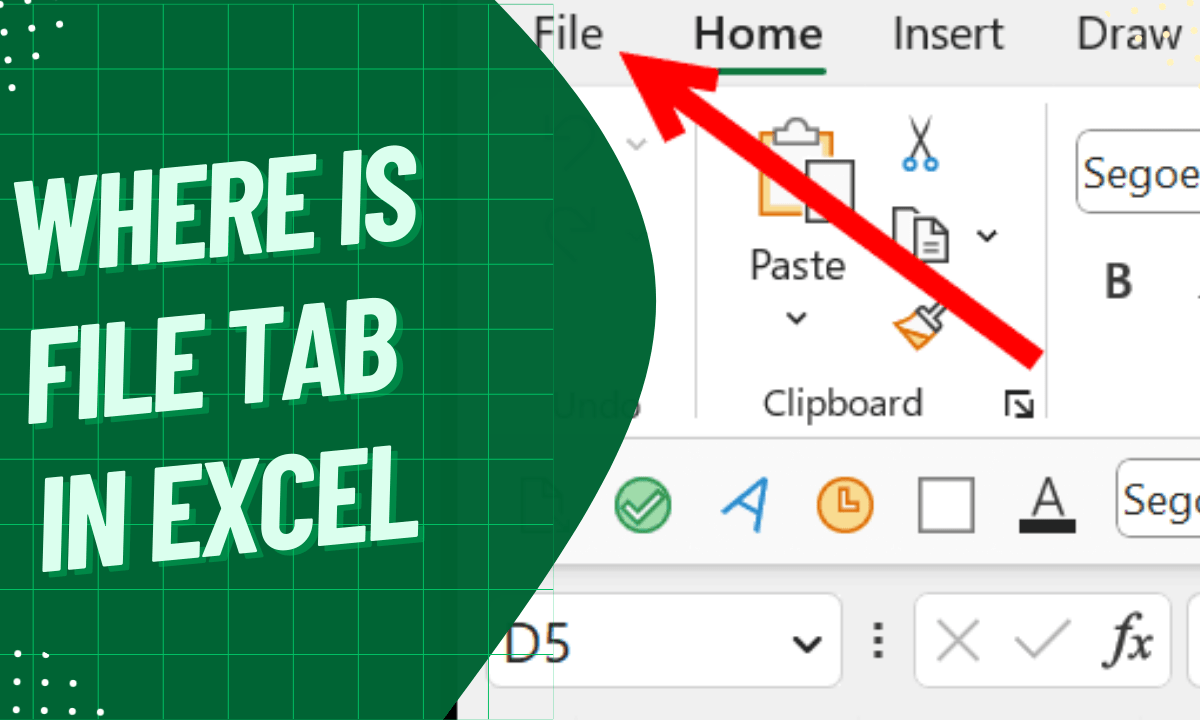The width and height of the screenshot is (1200, 720).
Task: Toggle Bold formatting
Action: click(x=1118, y=282)
